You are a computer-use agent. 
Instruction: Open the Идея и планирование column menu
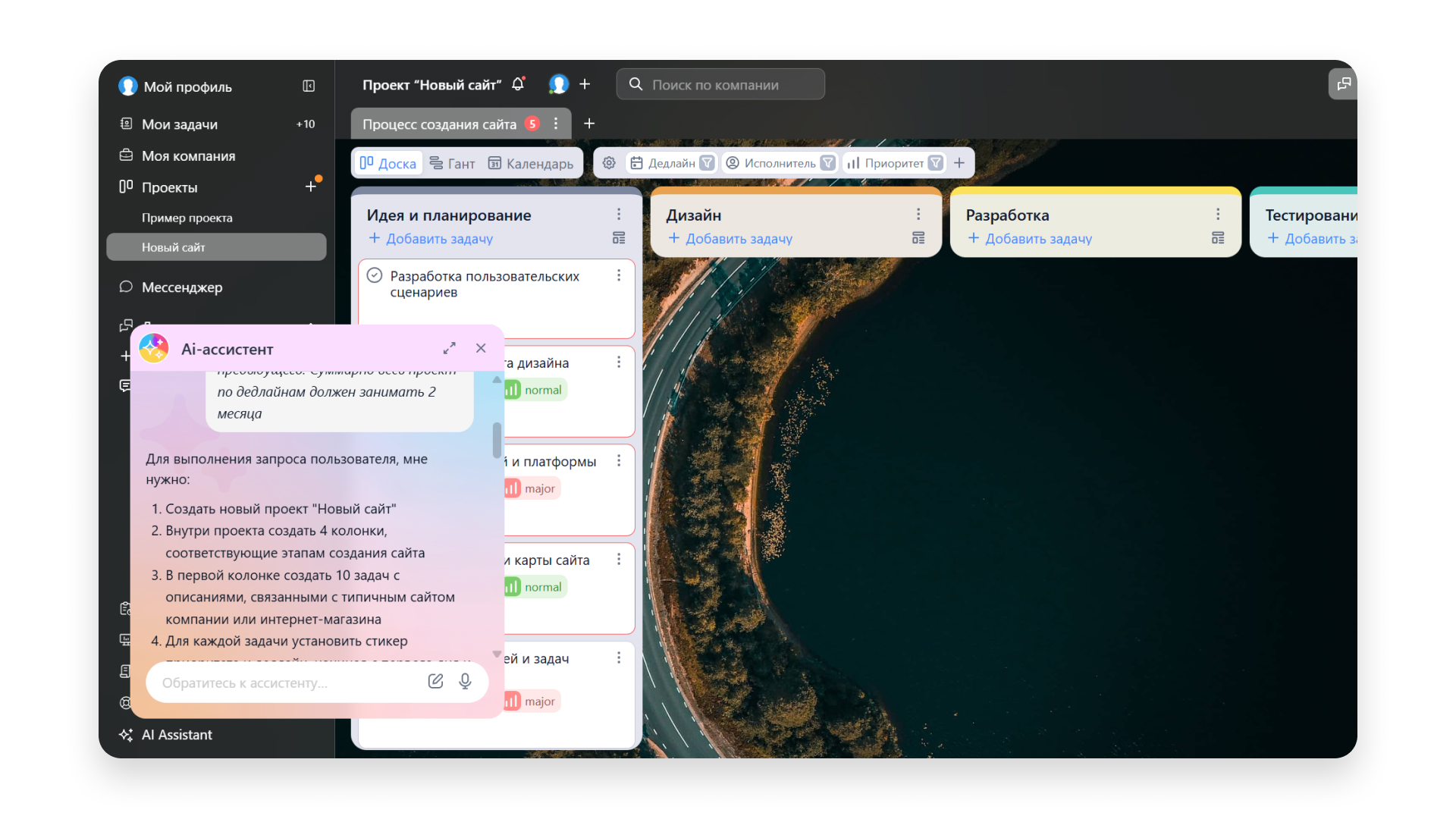(619, 215)
